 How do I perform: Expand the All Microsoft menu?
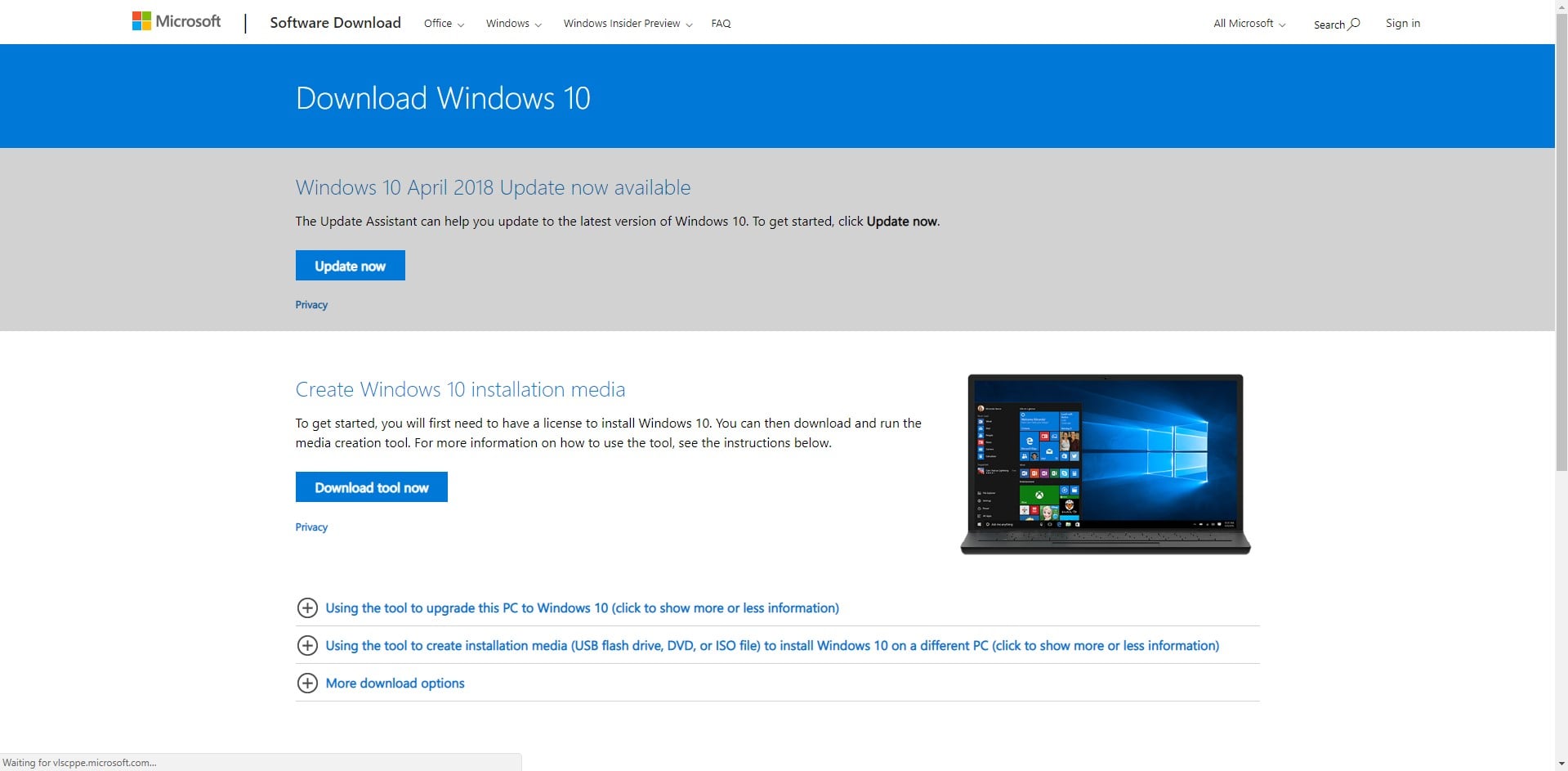[1249, 24]
